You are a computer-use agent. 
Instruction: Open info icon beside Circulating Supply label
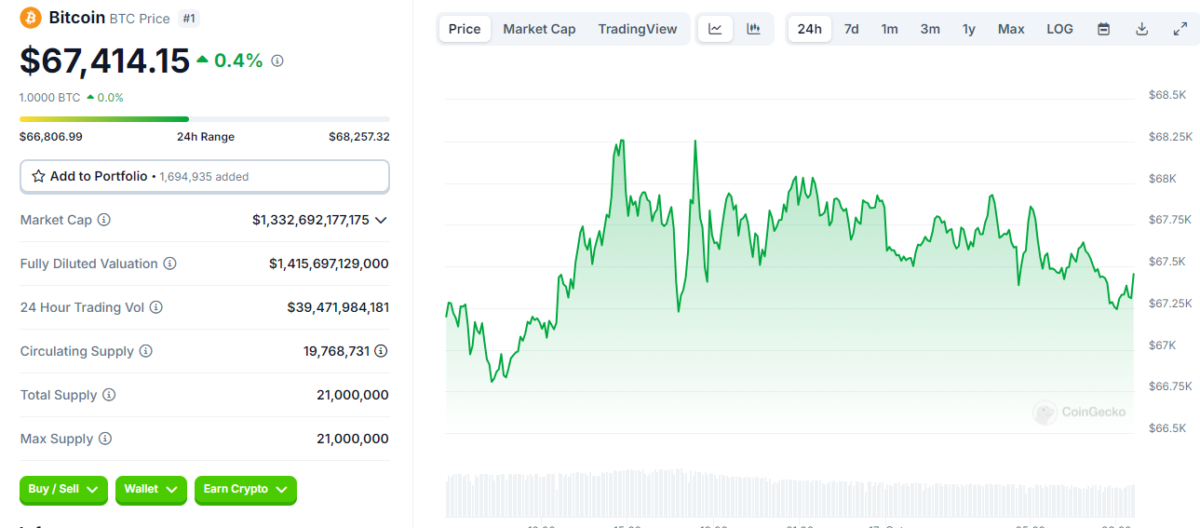[x=146, y=351]
